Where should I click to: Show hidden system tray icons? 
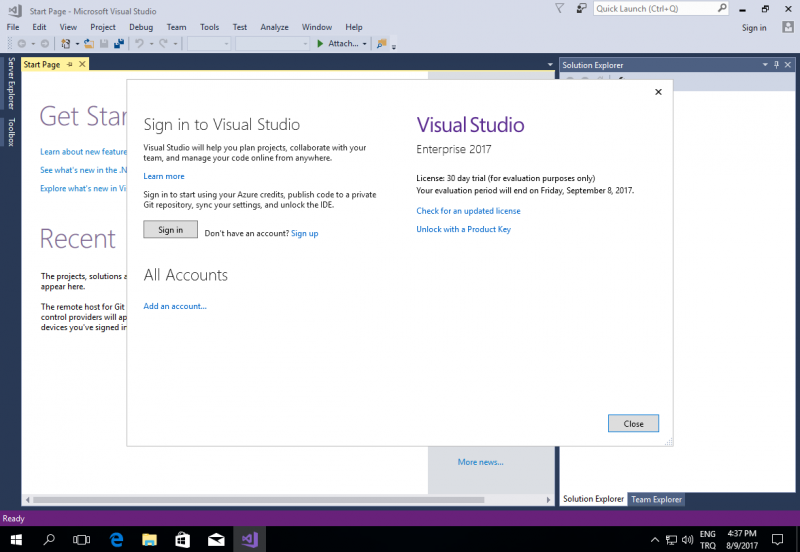(x=655, y=540)
